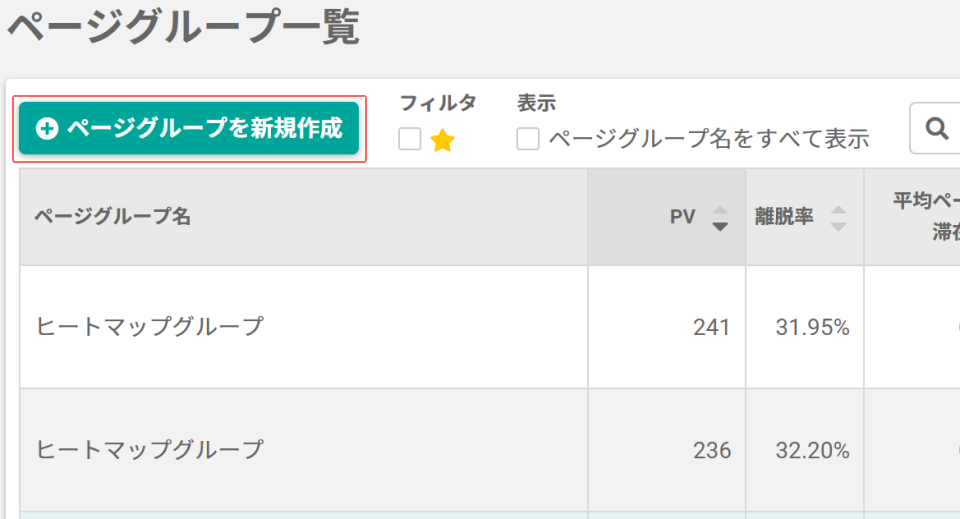Click ページグループを新規作成 button
960x519 pixels.
[x=189, y=129]
